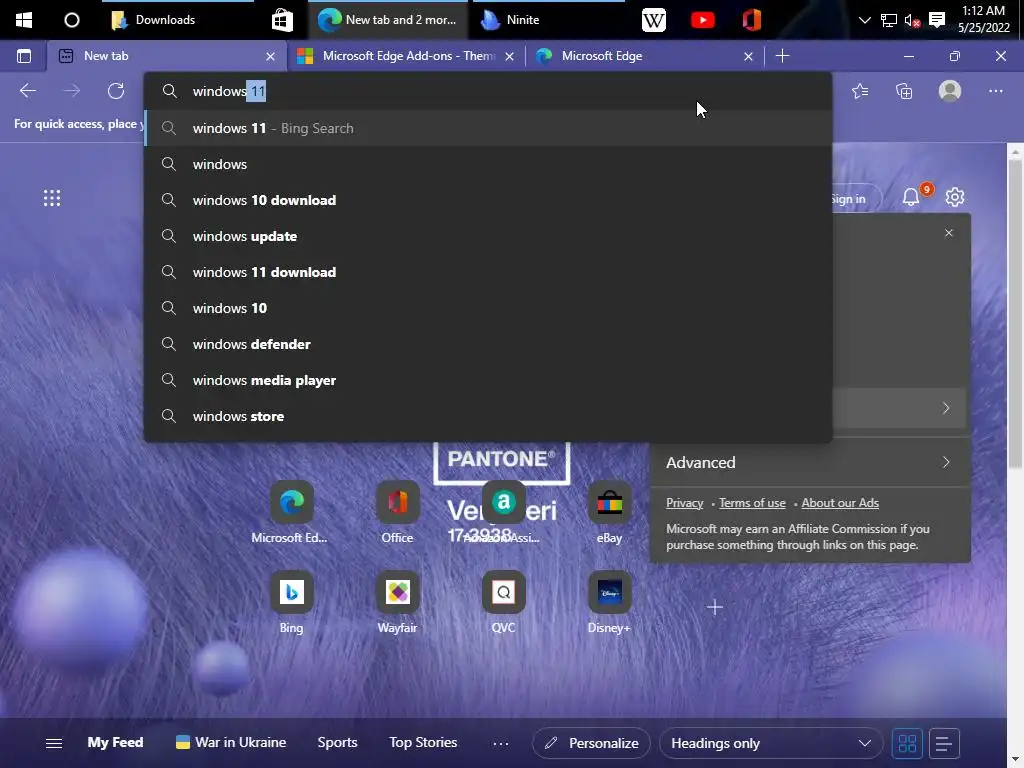This screenshot has width=1024, height=768.
Task: Open the notifications bell
Action: click(x=911, y=197)
